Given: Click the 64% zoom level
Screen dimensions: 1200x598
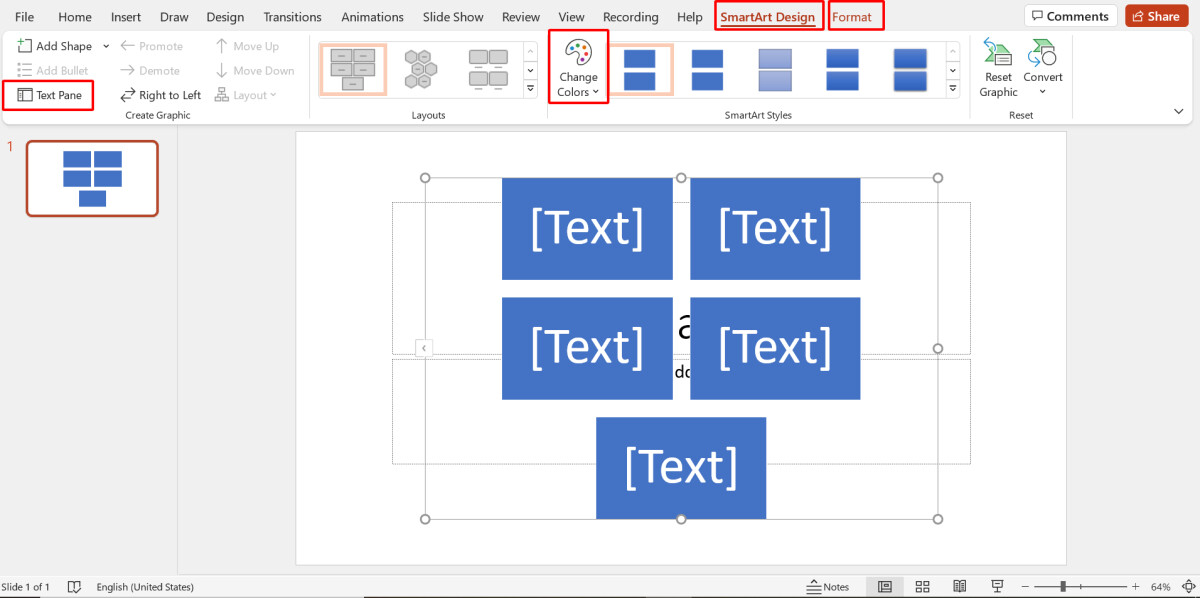Looking at the screenshot, I should coord(1160,587).
